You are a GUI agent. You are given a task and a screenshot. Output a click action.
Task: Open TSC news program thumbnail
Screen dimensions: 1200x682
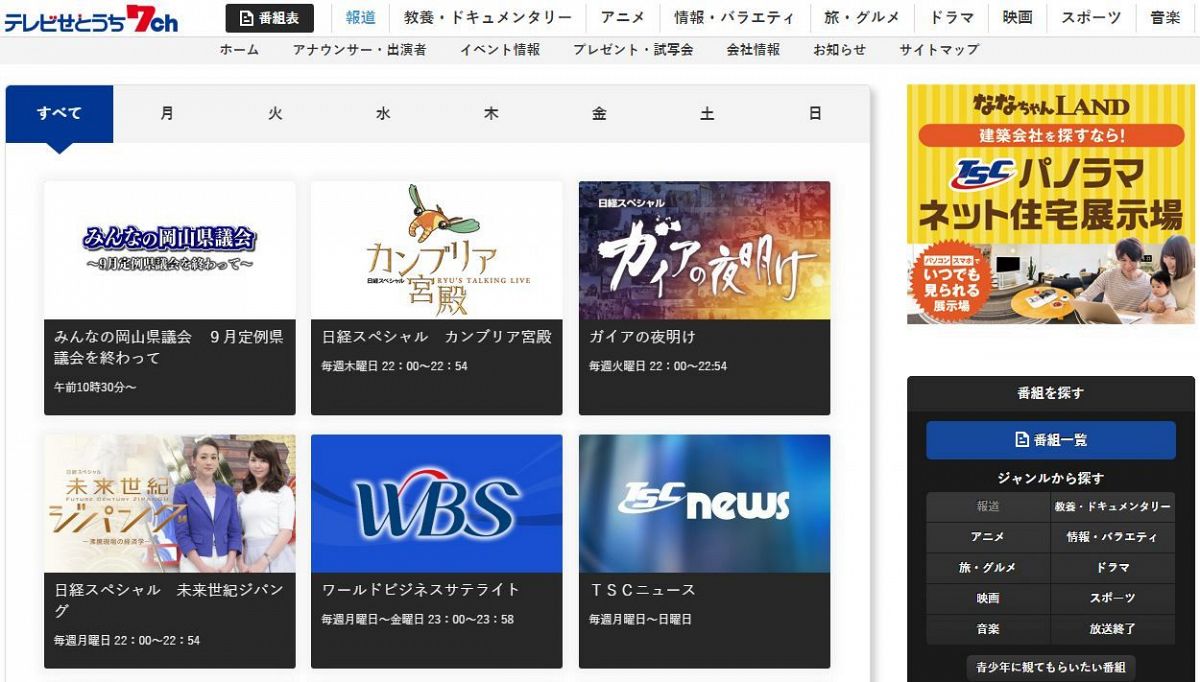coord(705,503)
